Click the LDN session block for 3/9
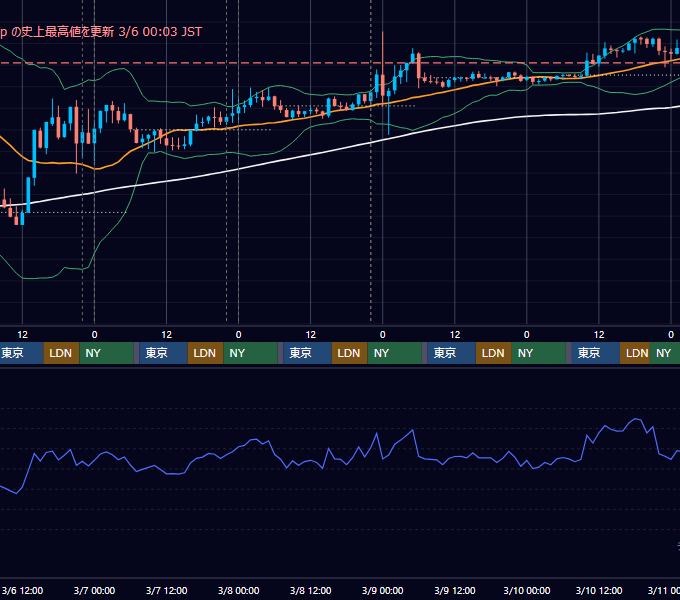Screen dimensions: 680x600 493,353
